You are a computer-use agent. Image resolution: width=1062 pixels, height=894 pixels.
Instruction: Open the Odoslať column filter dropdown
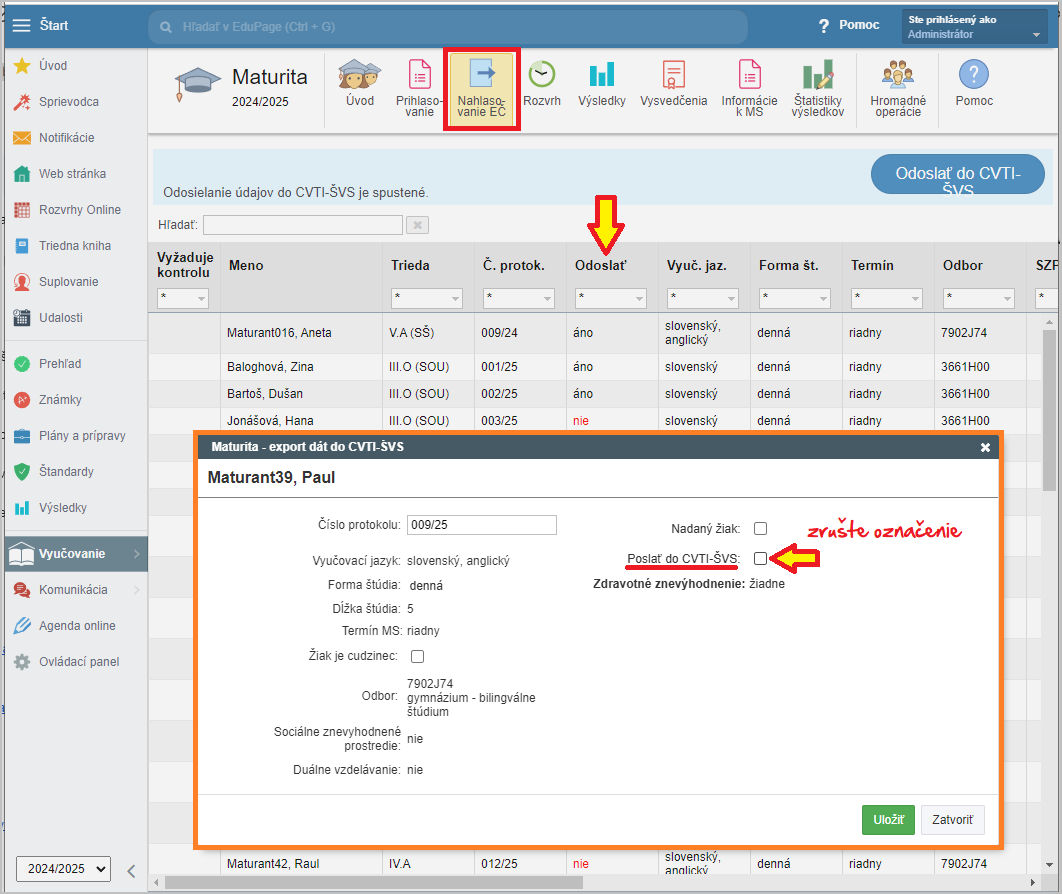[610, 298]
